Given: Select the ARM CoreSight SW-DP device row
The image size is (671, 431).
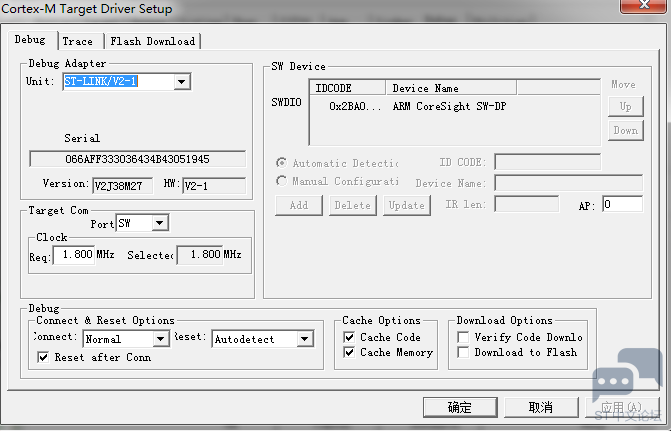Looking at the screenshot, I should point(448,106).
